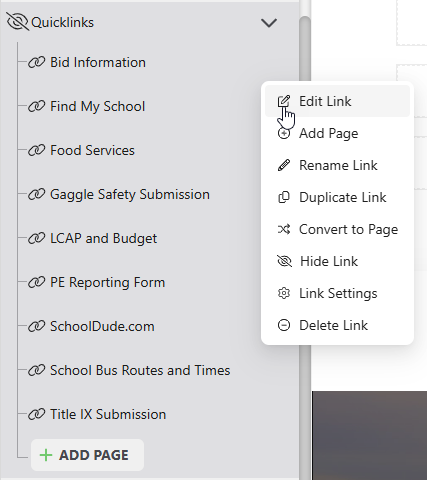Open Link Settings from the context menu

337,293
